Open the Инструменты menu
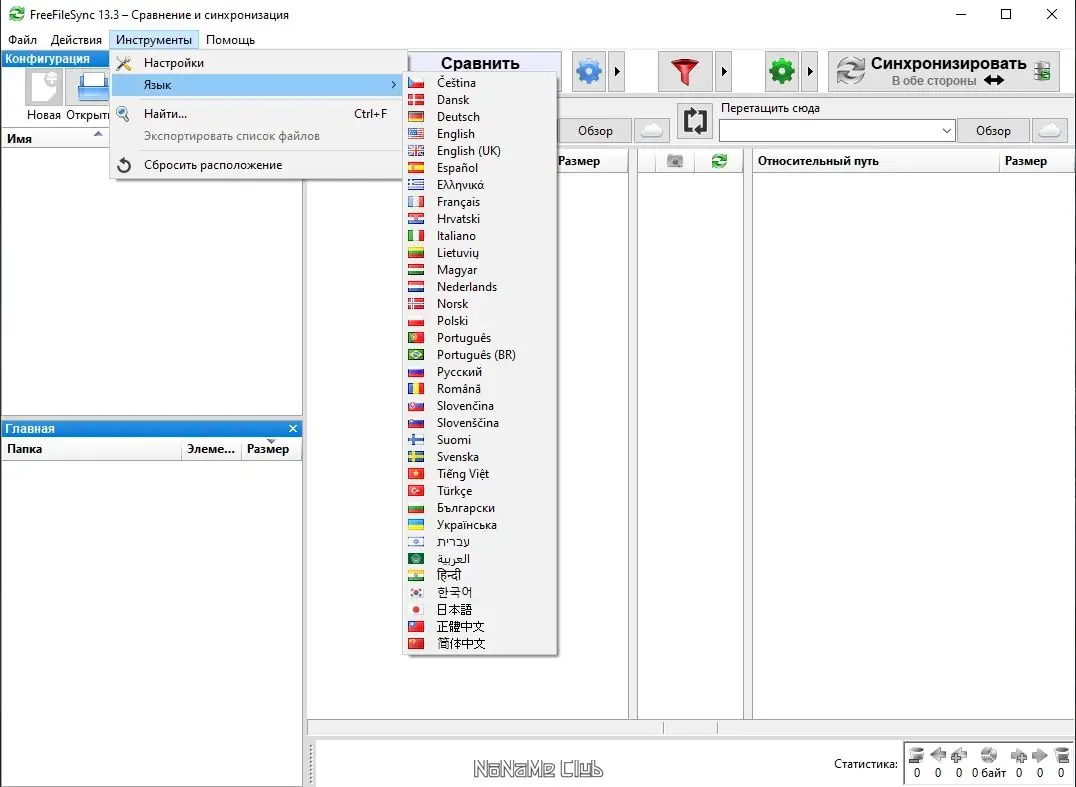Image resolution: width=1076 pixels, height=787 pixels. tap(154, 40)
